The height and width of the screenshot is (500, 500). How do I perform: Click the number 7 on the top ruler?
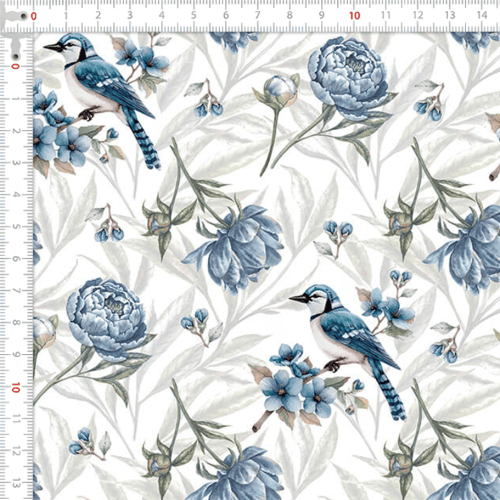[258, 15]
